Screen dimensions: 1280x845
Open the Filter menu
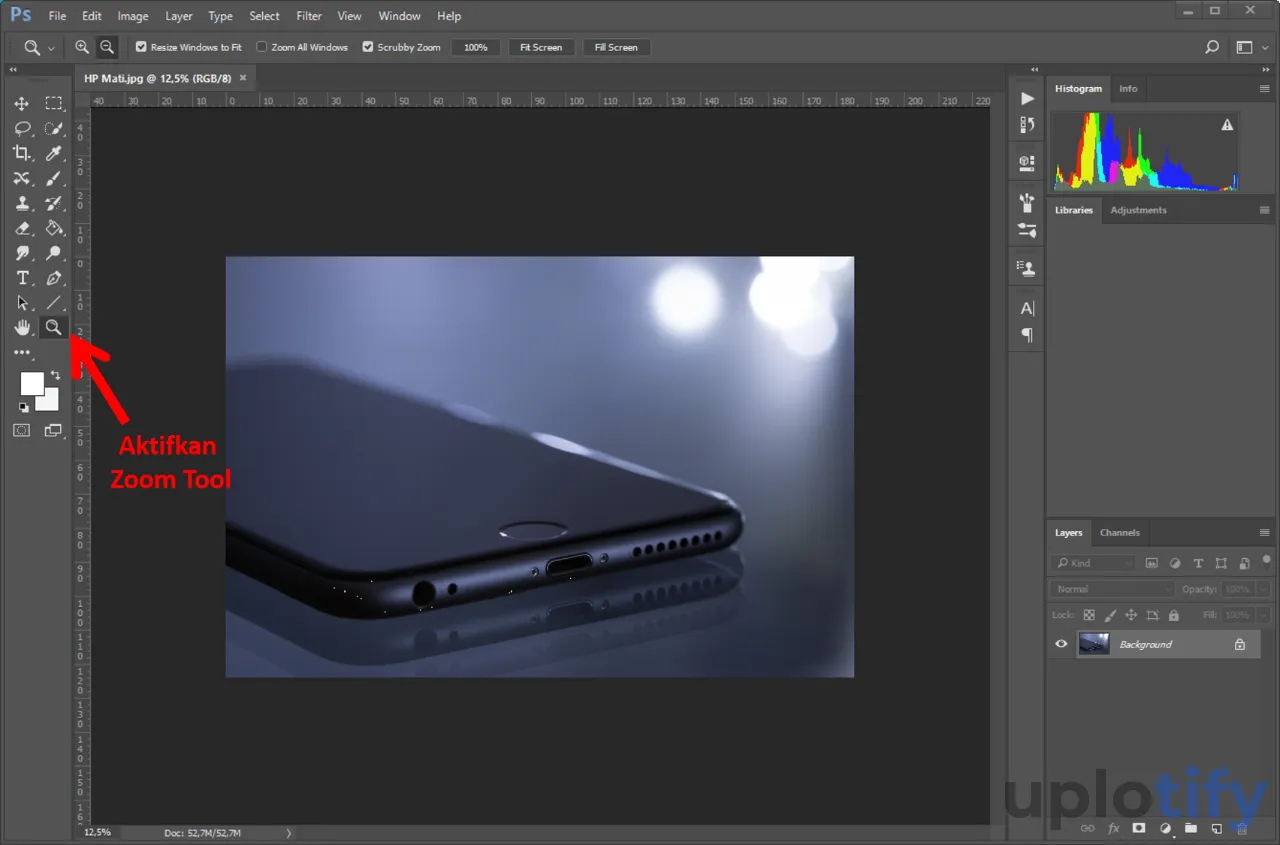point(309,16)
